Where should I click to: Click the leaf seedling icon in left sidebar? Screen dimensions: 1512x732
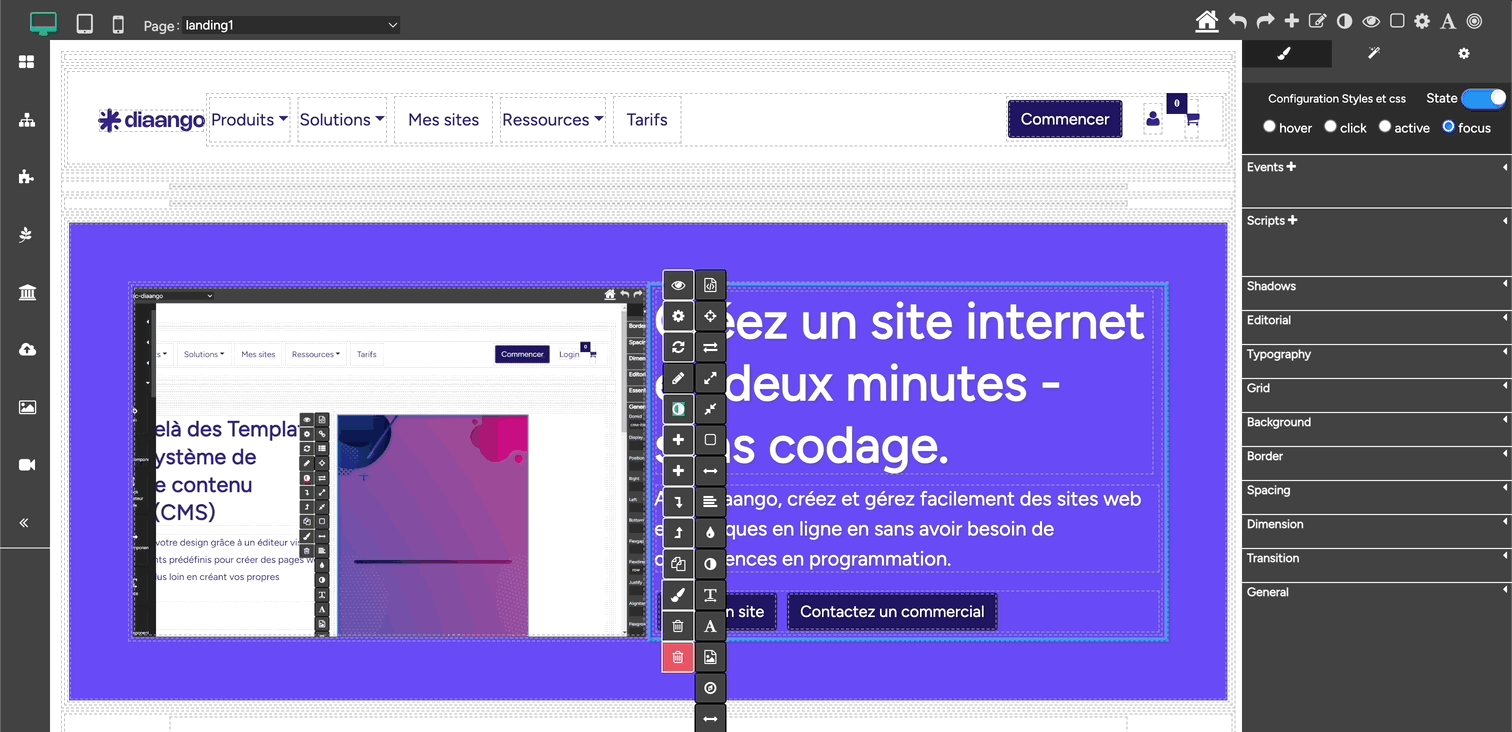click(27, 234)
